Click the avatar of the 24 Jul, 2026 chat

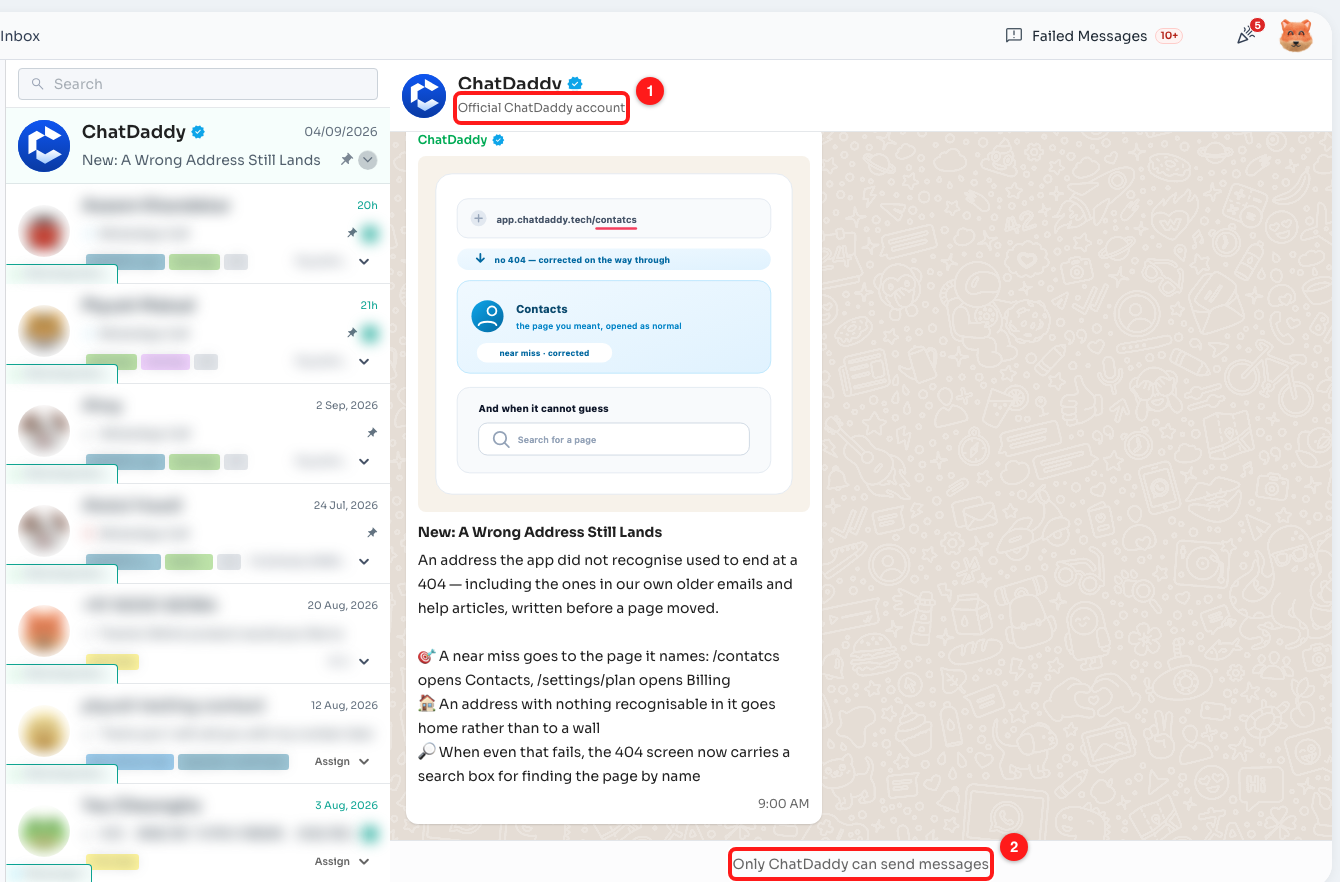point(44,532)
